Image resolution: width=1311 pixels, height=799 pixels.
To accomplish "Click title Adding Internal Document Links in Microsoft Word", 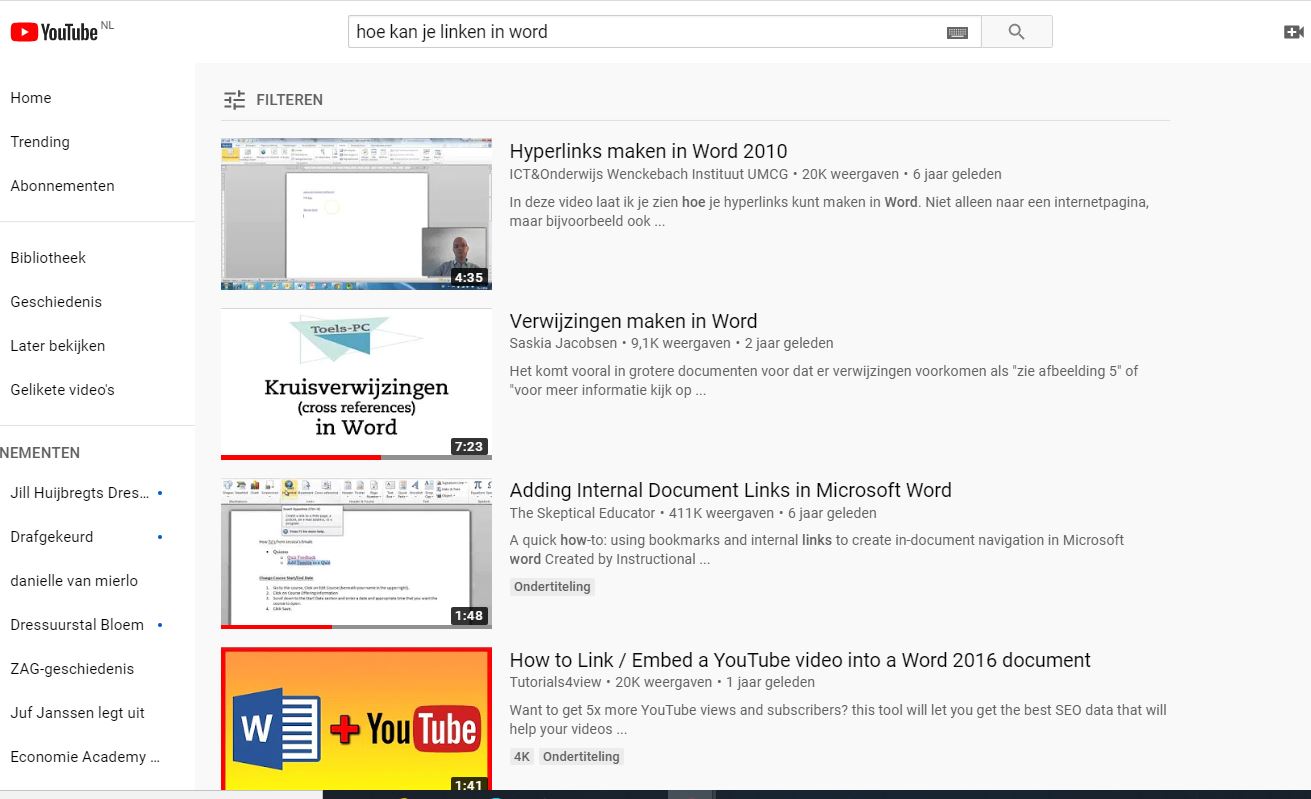I will tap(730, 490).
